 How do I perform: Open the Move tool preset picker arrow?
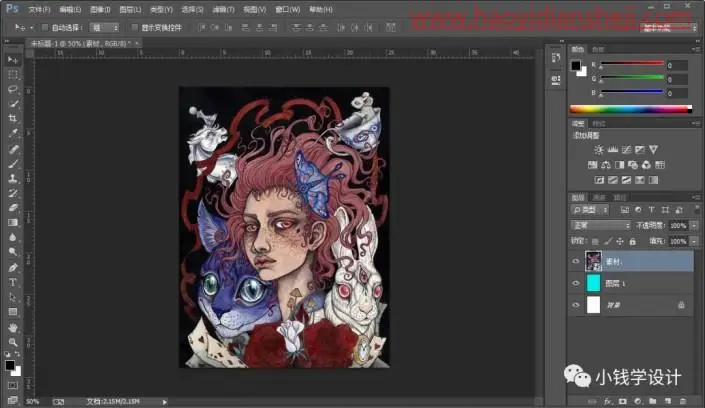31,28
